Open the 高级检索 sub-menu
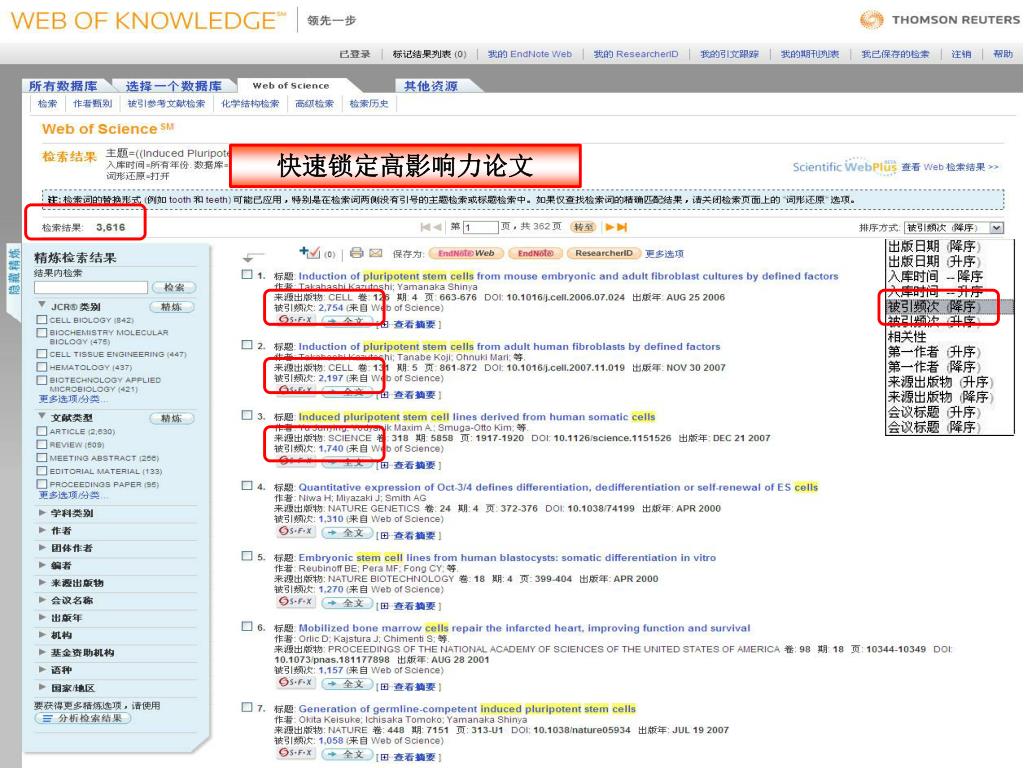 tap(315, 103)
